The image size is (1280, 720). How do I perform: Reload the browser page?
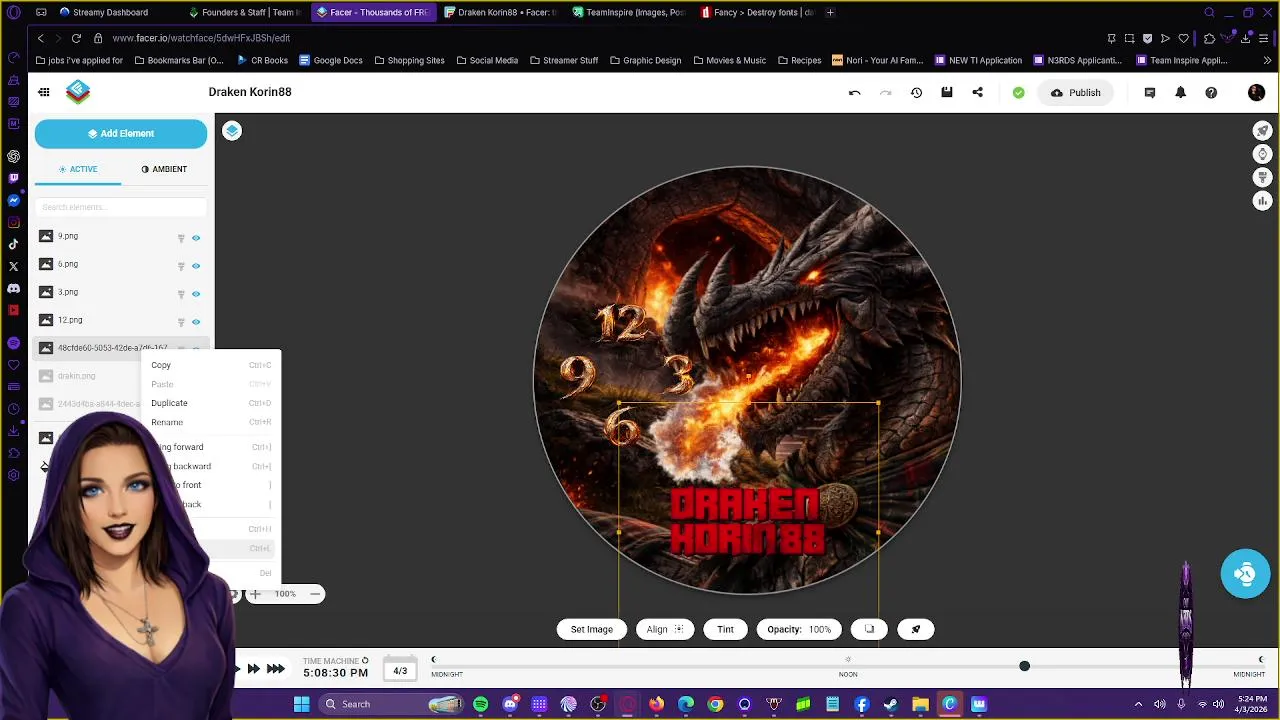(x=76, y=38)
